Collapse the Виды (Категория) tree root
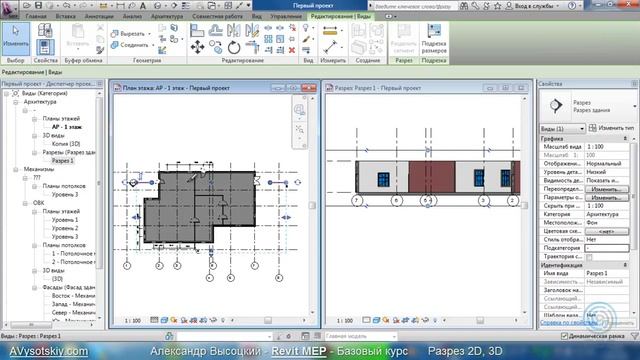 6,93
